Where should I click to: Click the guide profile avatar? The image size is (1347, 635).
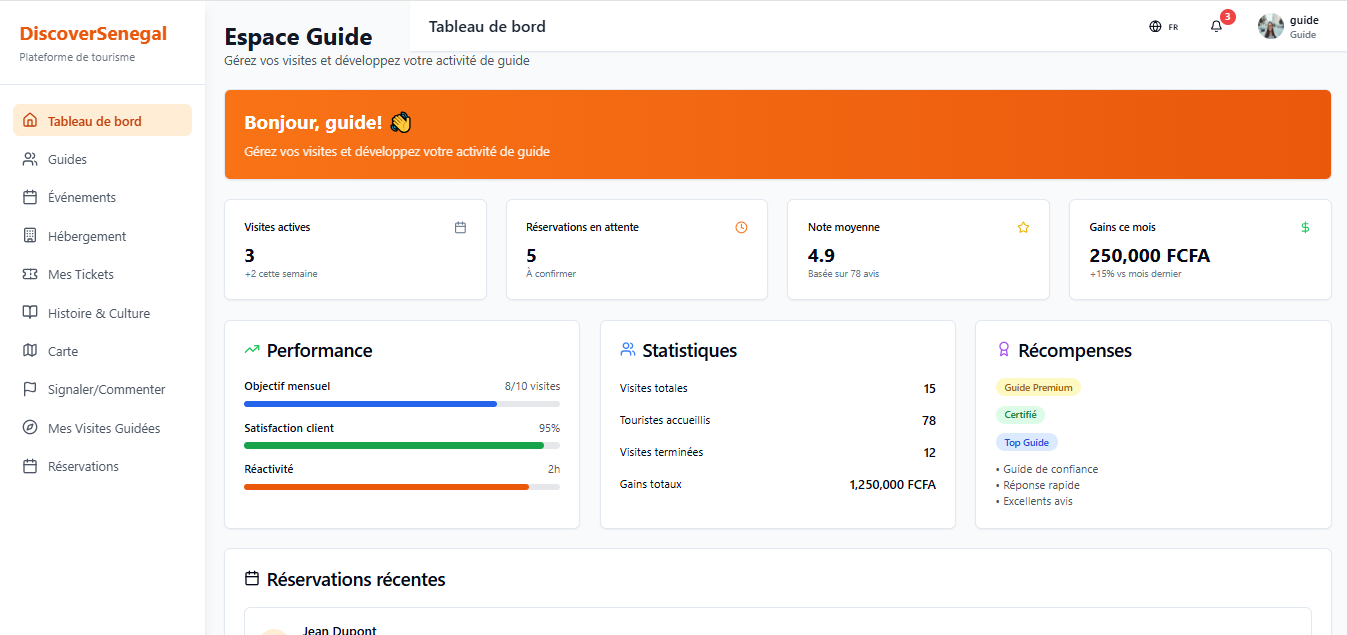tap(1270, 27)
